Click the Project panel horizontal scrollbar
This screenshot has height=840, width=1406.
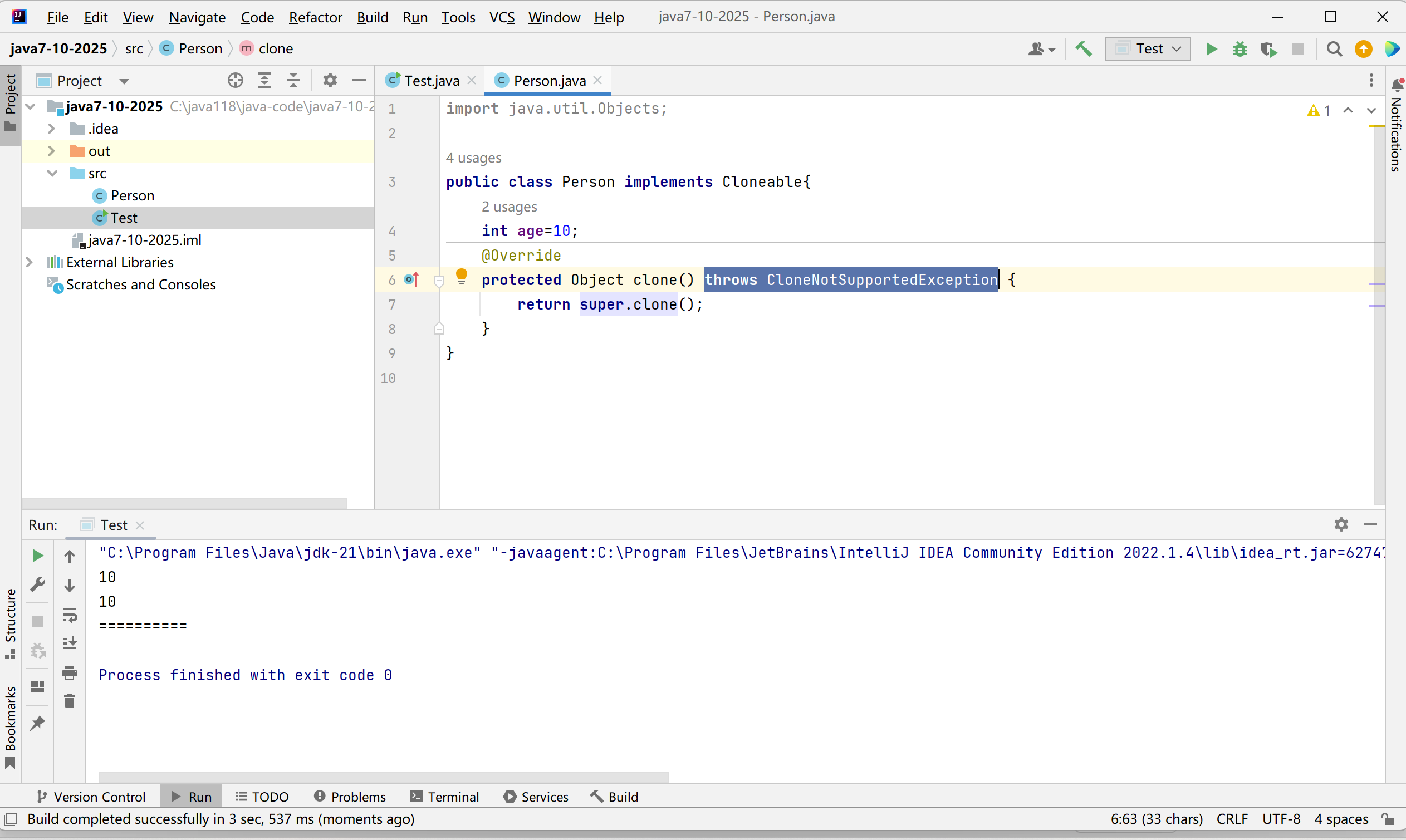184,503
